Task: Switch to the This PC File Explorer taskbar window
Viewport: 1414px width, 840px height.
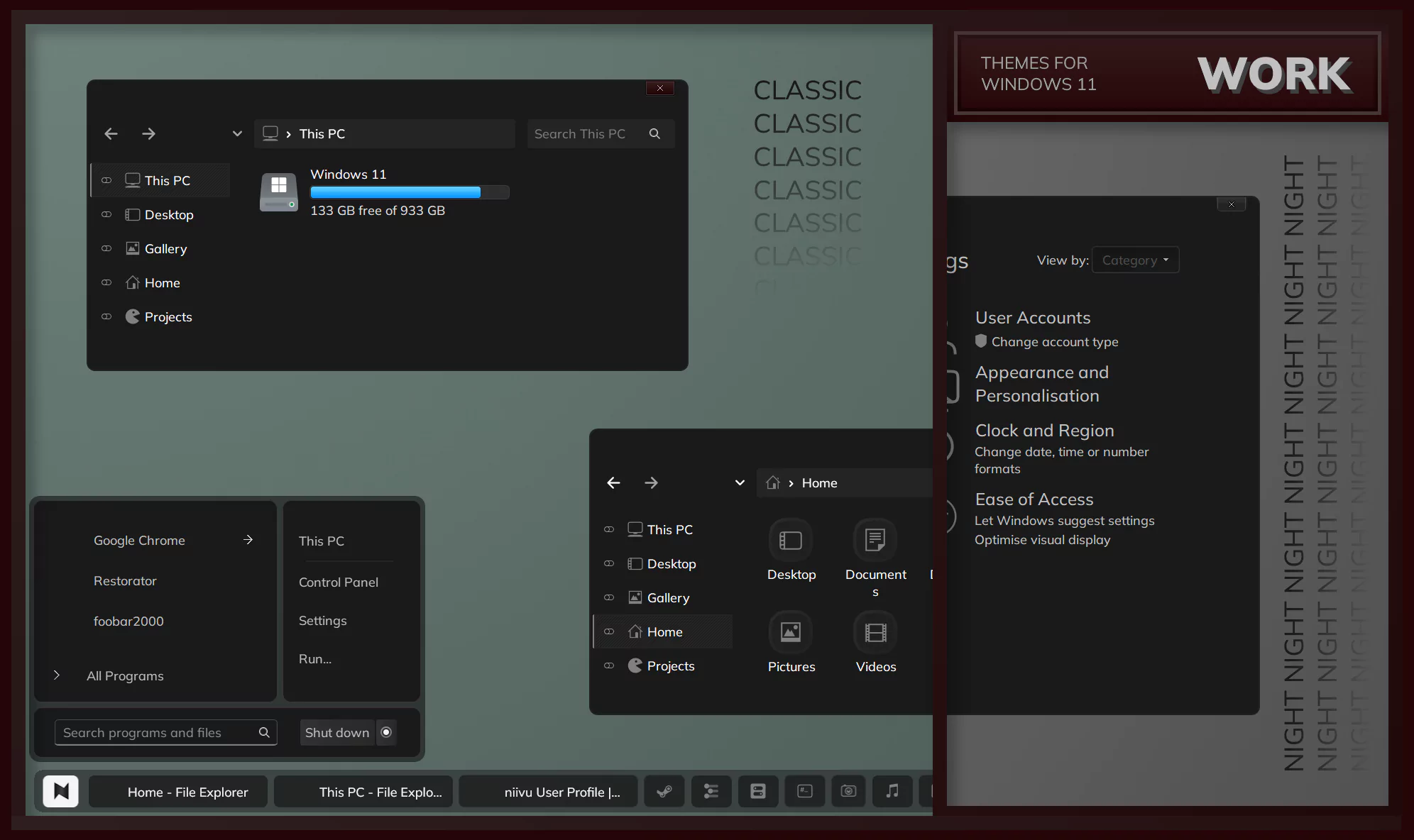Action: click(363, 791)
